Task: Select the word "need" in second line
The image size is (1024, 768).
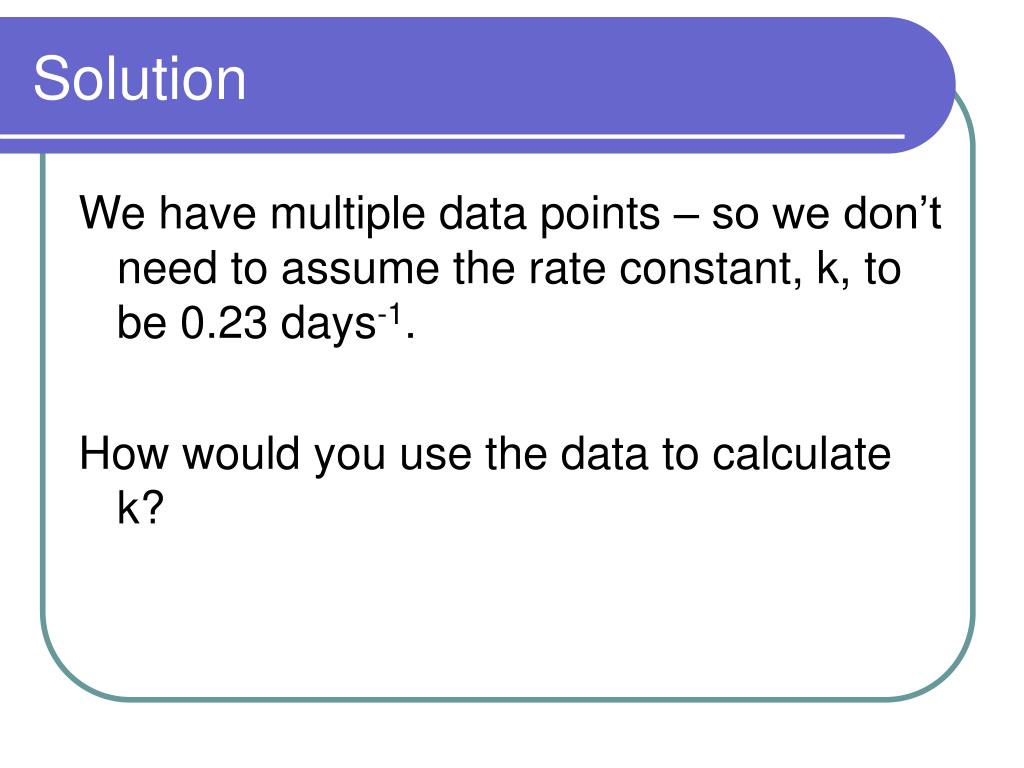Action: tap(167, 268)
